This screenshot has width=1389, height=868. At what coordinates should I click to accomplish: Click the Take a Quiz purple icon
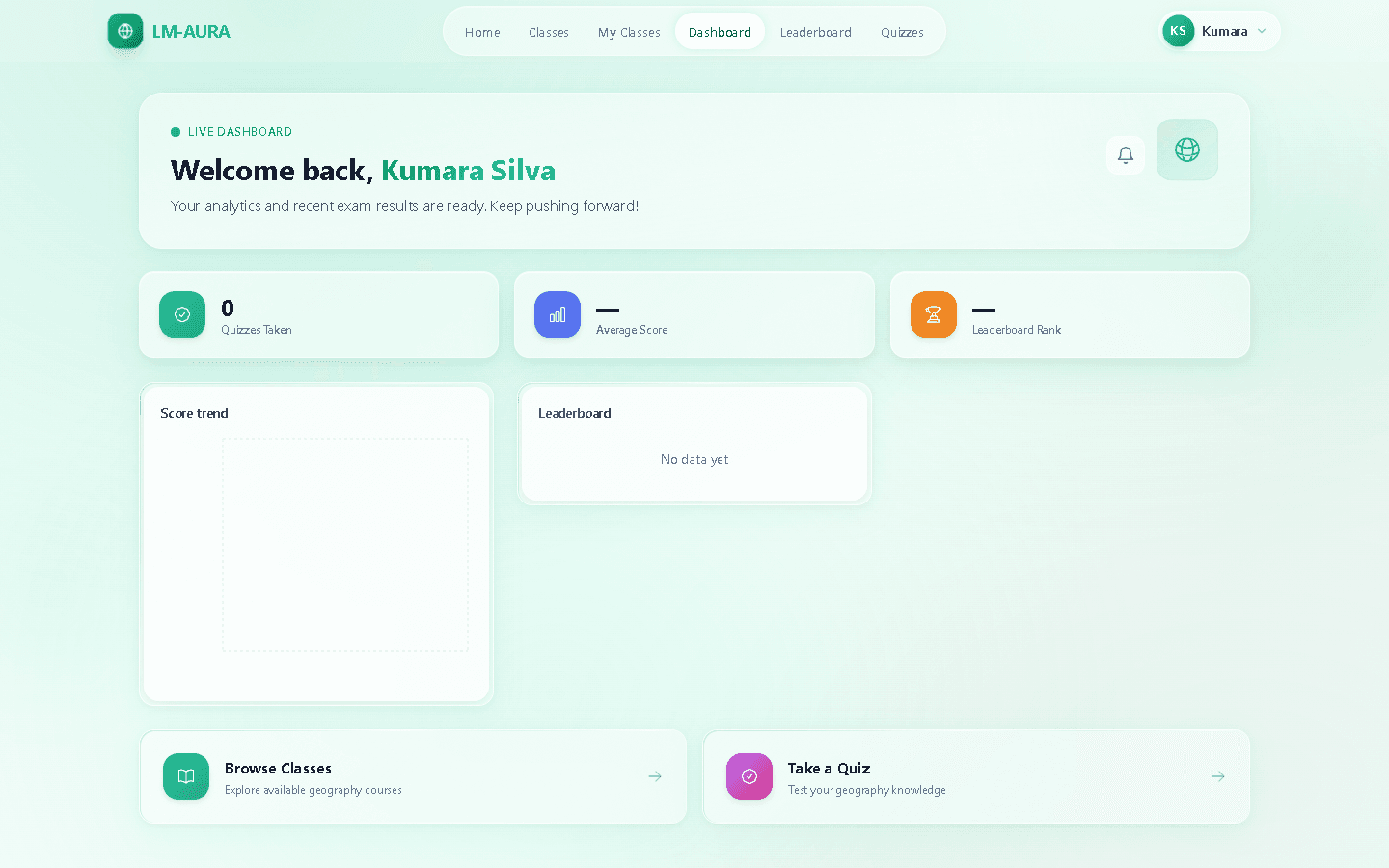pos(749,776)
